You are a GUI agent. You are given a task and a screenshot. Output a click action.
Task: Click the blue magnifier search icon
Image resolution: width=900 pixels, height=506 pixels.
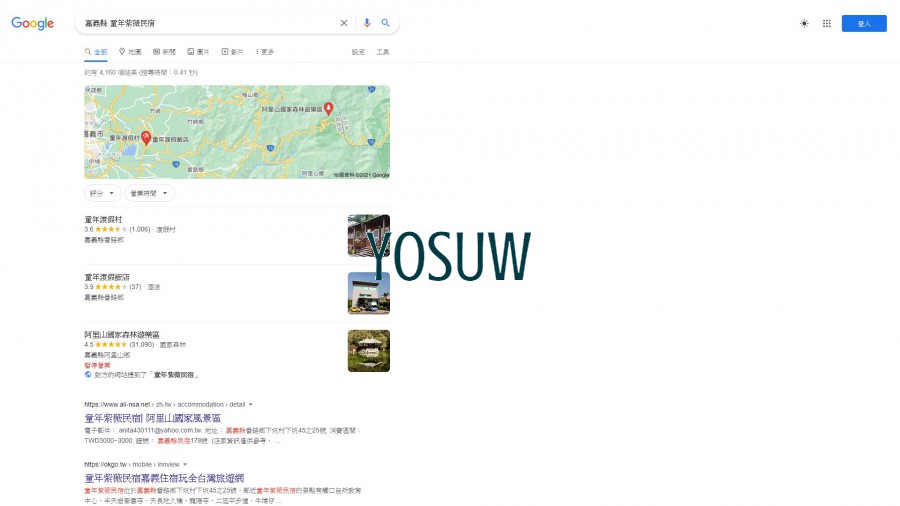[x=386, y=23]
